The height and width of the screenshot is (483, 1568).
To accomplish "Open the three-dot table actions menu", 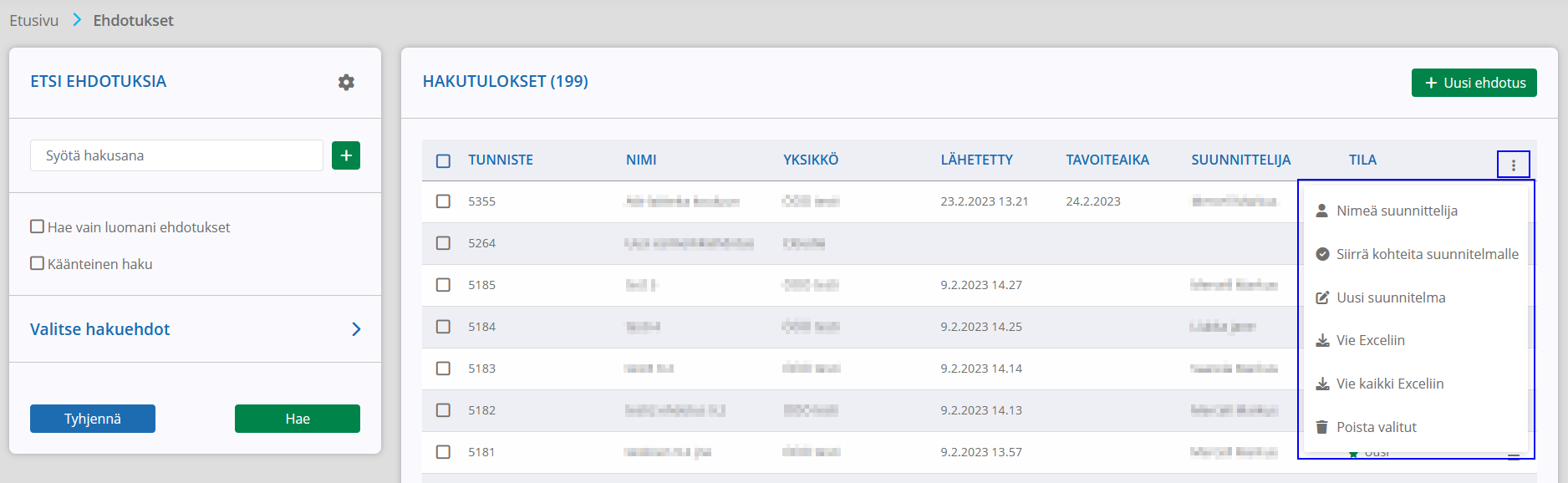I will [x=1513, y=165].
